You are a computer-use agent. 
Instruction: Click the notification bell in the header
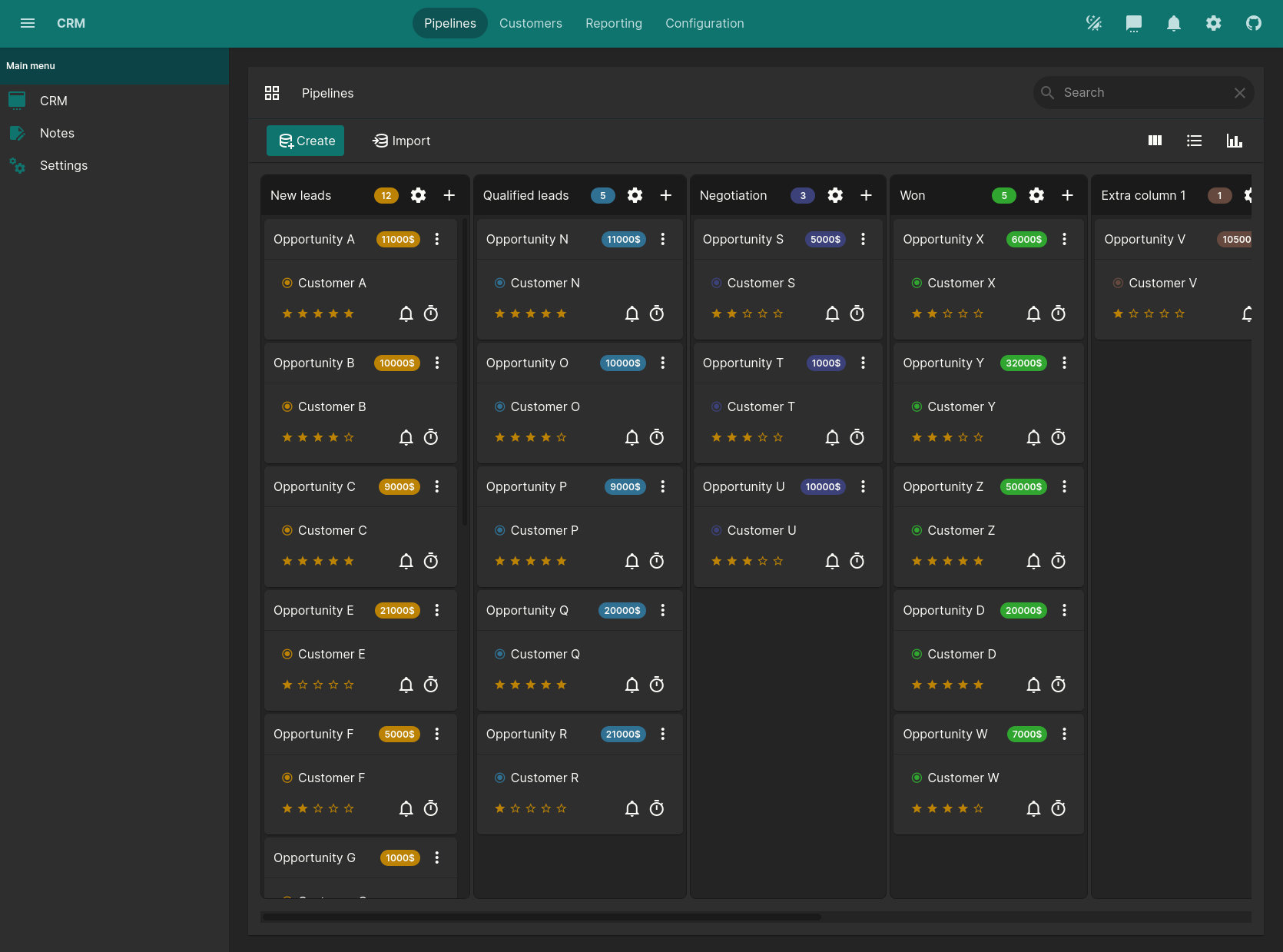click(1173, 23)
